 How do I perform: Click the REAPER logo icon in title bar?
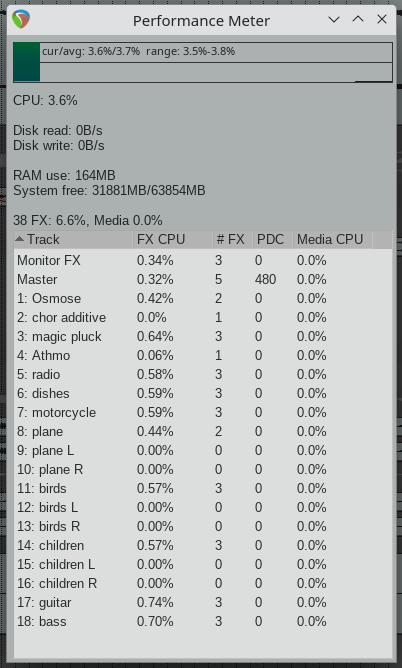[x=21, y=20]
